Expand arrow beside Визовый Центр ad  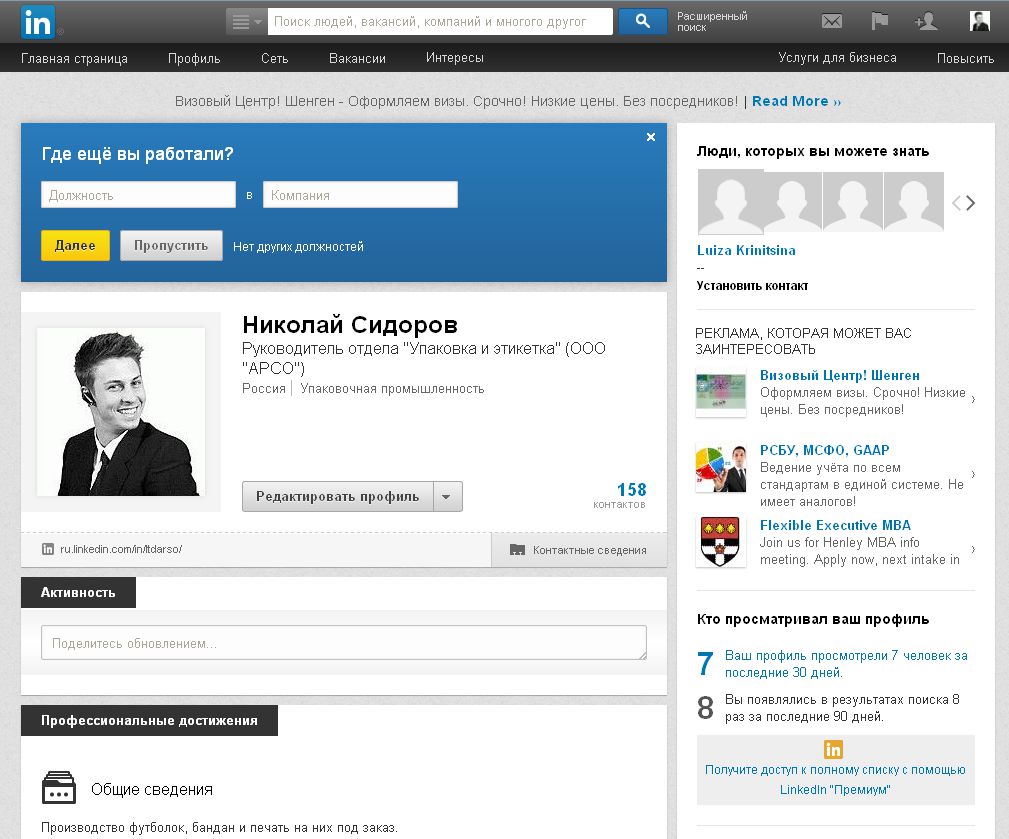[x=973, y=399]
